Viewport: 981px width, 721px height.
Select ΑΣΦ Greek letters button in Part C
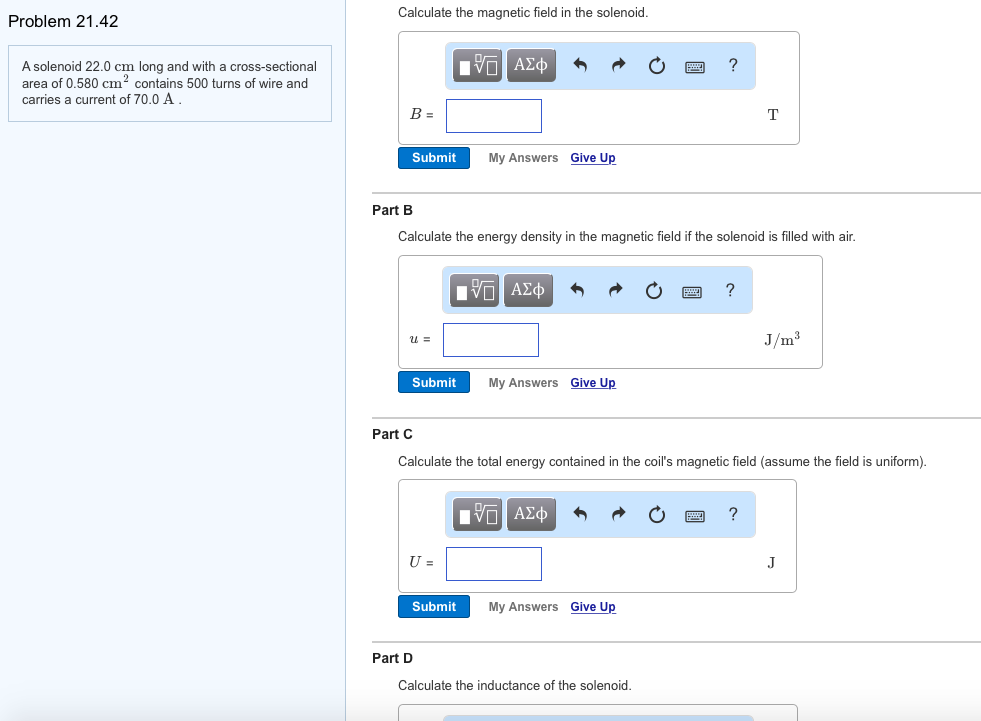pyautogui.click(x=530, y=514)
